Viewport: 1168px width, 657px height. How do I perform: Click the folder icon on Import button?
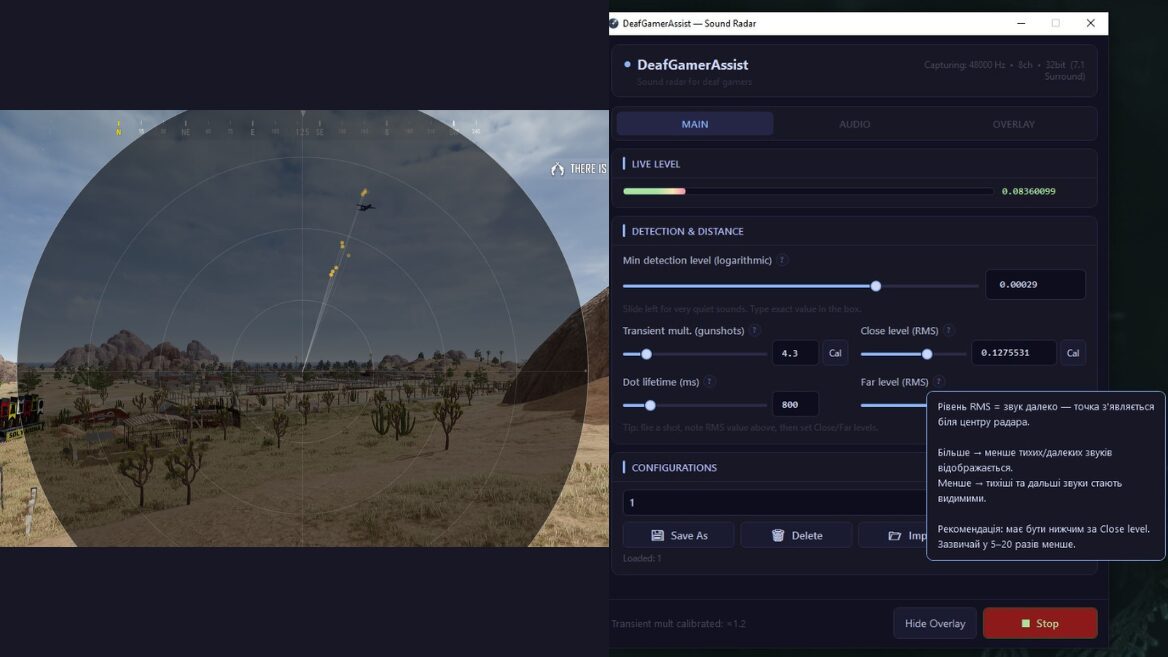895,535
